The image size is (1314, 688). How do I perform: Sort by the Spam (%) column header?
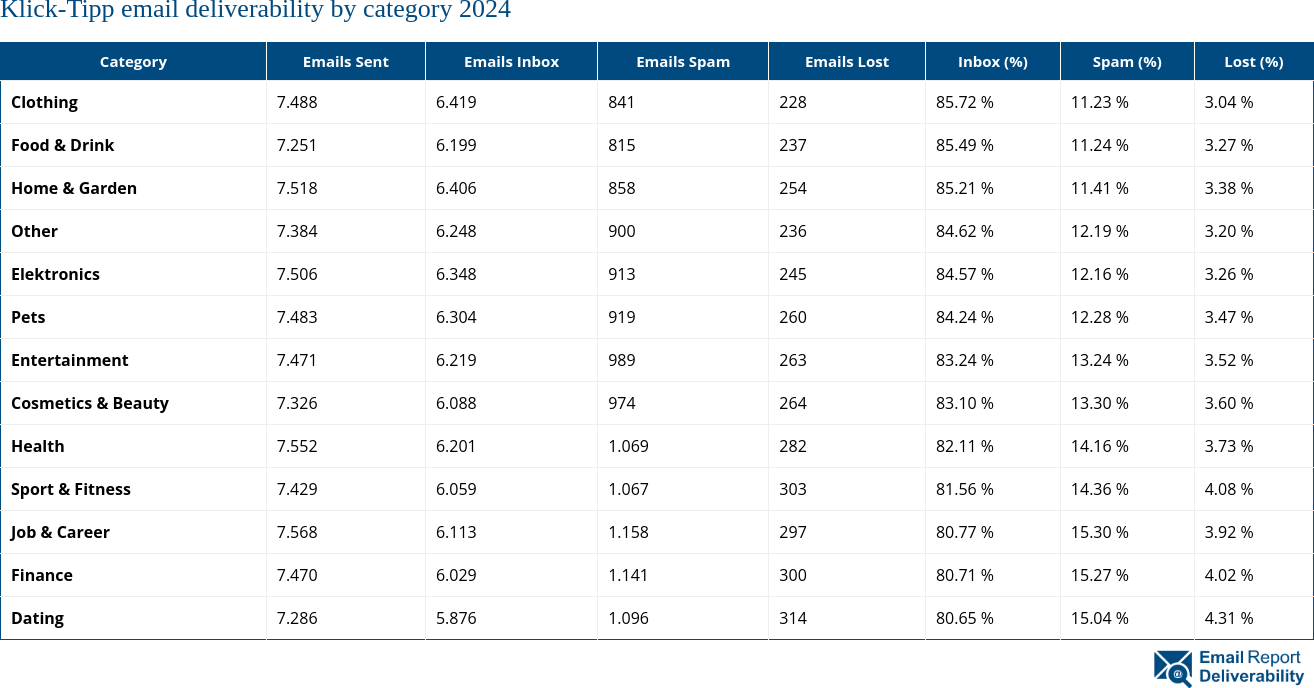pyautogui.click(x=1127, y=61)
